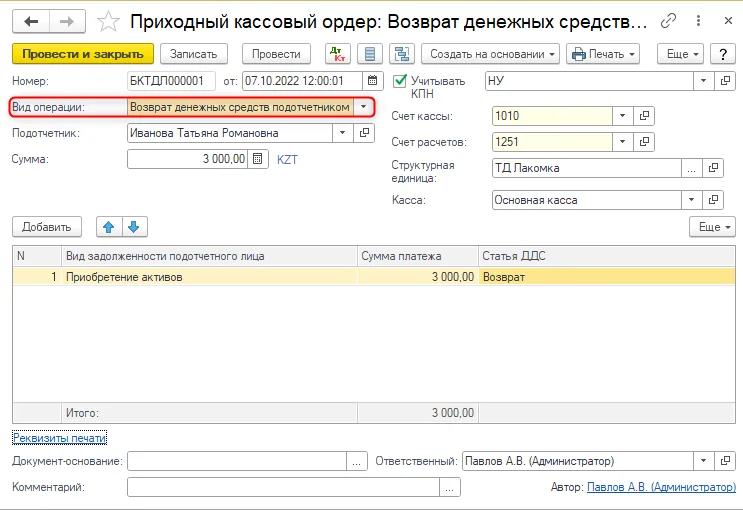743x510 pixels.
Task: Open Основная касса record card
Action: click(713, 200)
